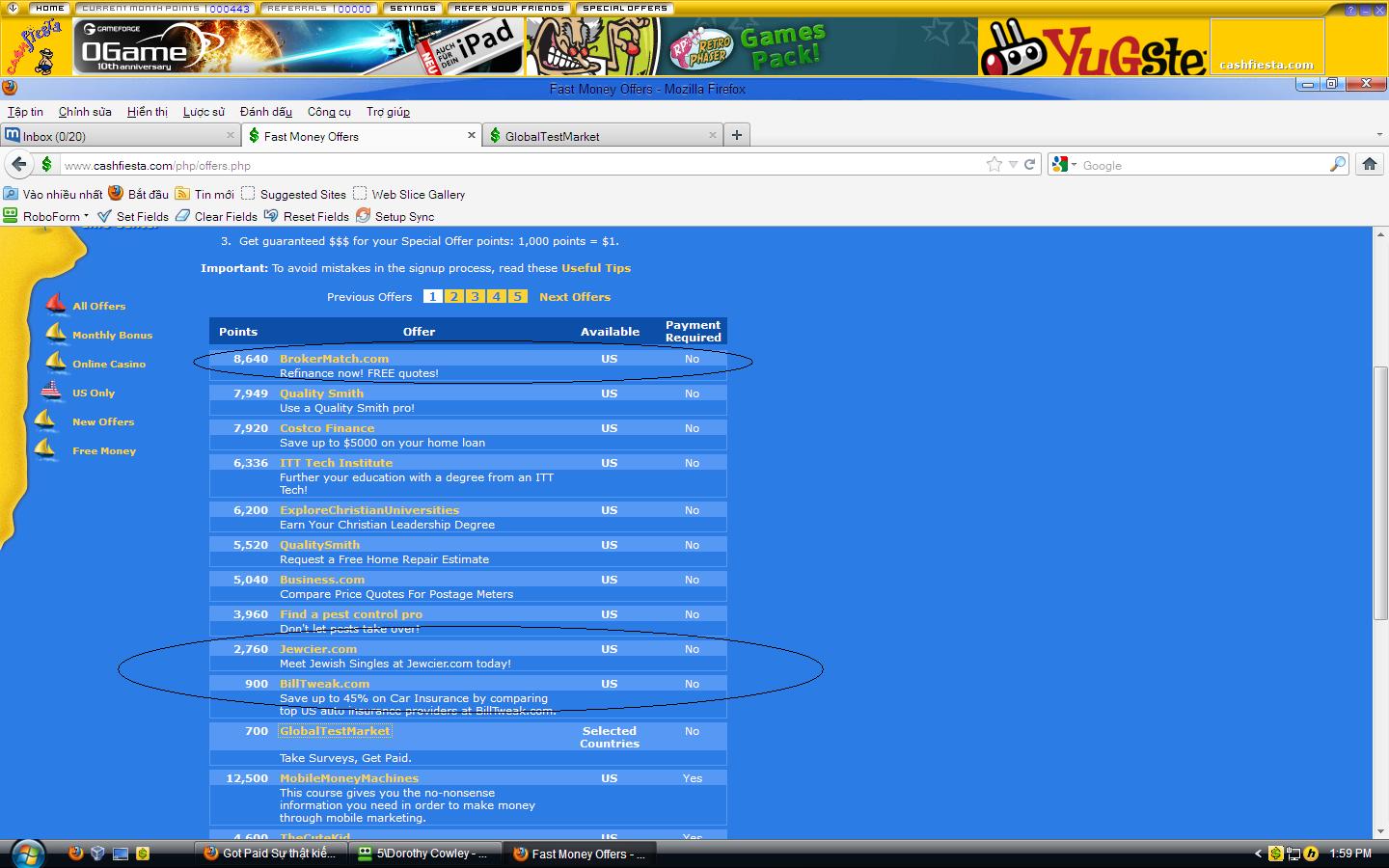1389x868 pixels.
Task: Open the Chỉnh sửa menu
Action: [x=85, y=112]
